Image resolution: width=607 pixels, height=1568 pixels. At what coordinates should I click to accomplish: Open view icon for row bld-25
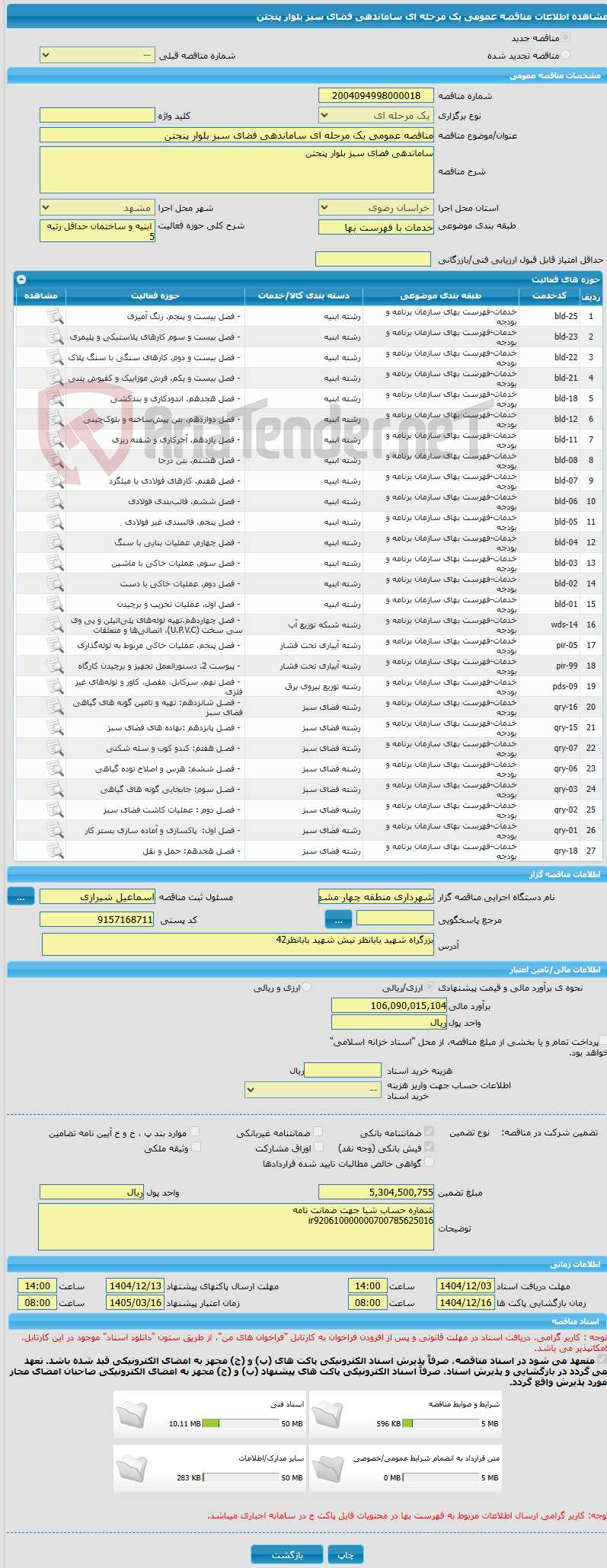55,316
